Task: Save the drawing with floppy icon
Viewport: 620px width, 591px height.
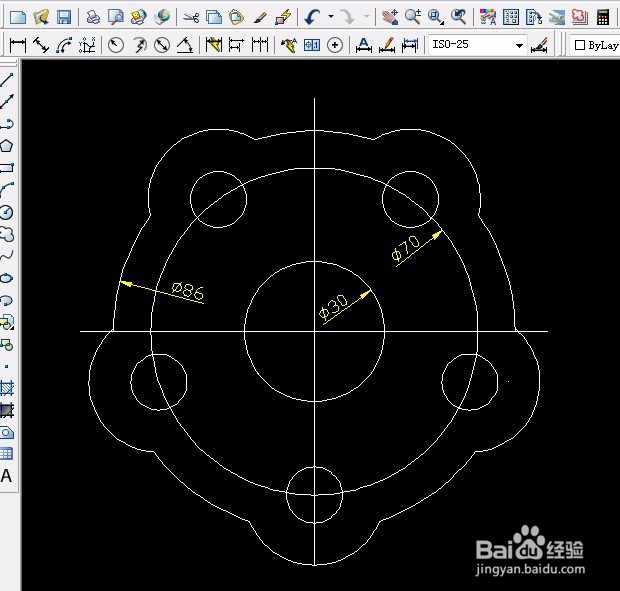Action: coord(64,17)
